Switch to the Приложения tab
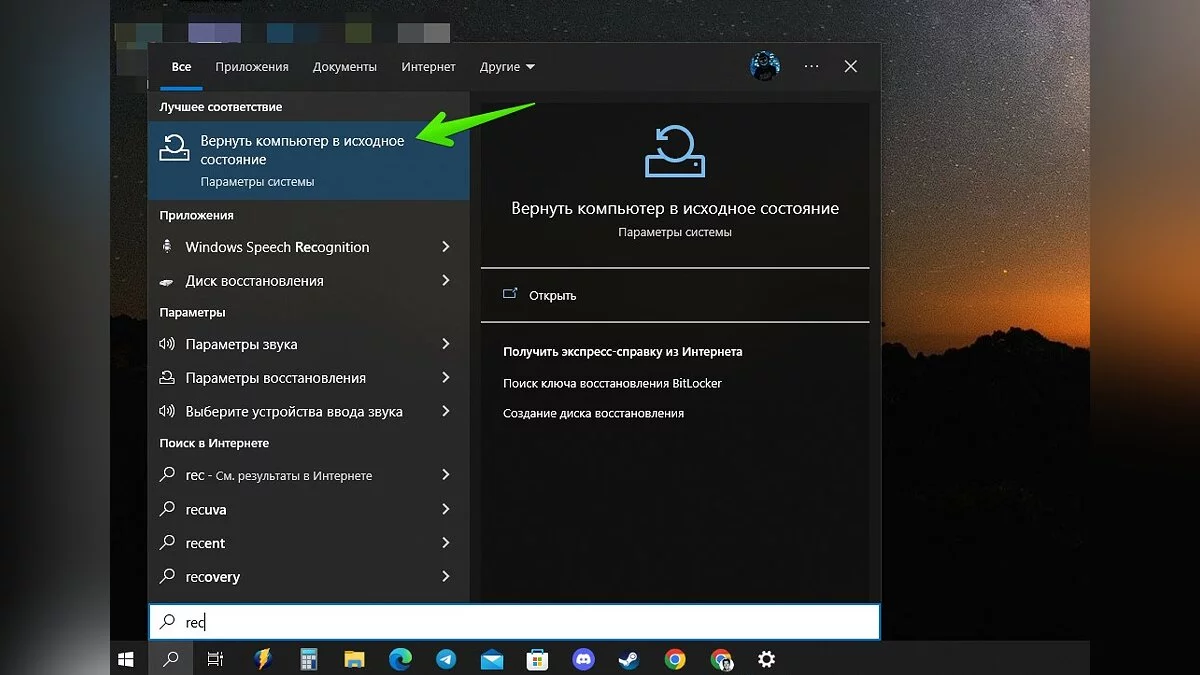The height and width of the screenshot is (675, 1200). pos(251,67)
